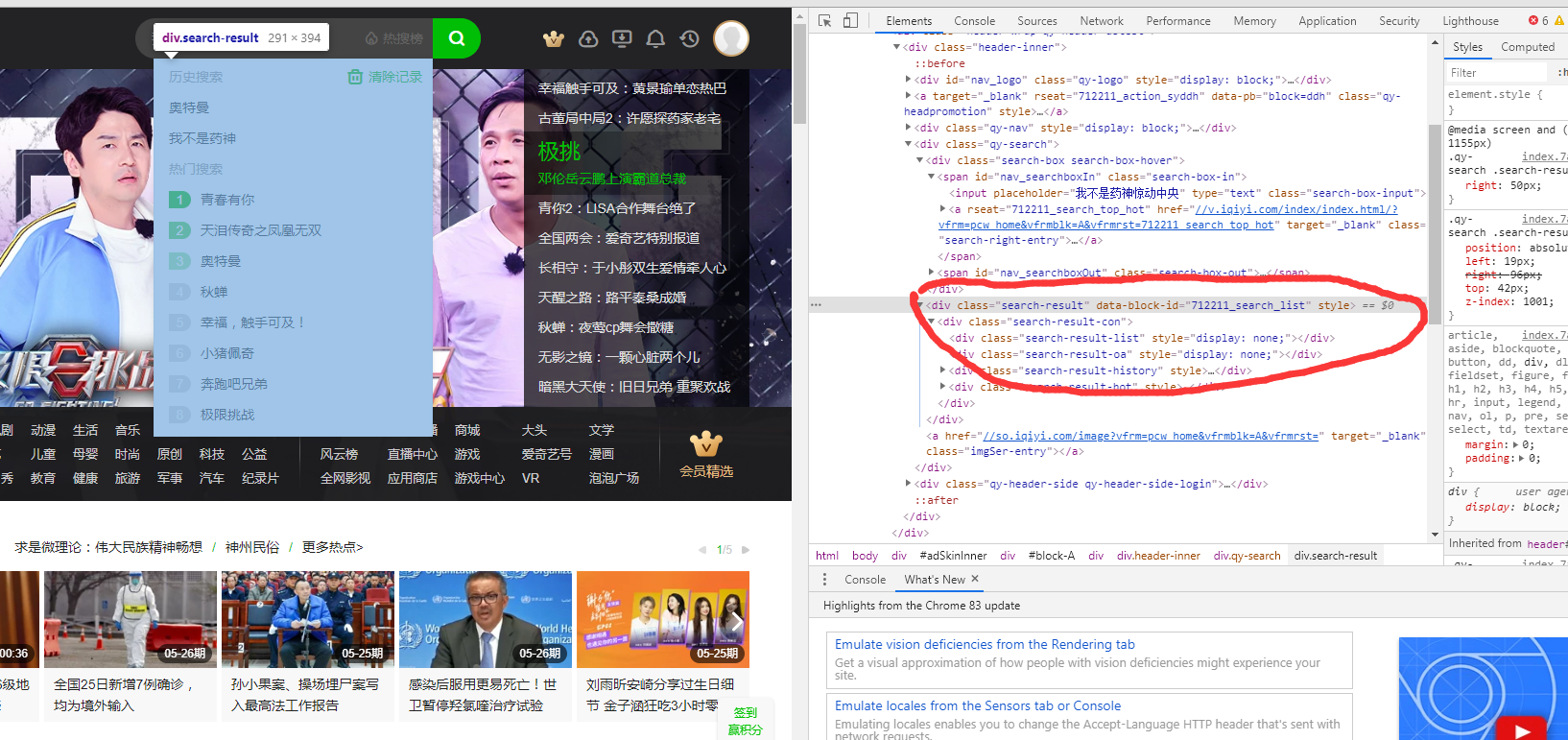Click the Styles Filter input field

(1496, 72)
